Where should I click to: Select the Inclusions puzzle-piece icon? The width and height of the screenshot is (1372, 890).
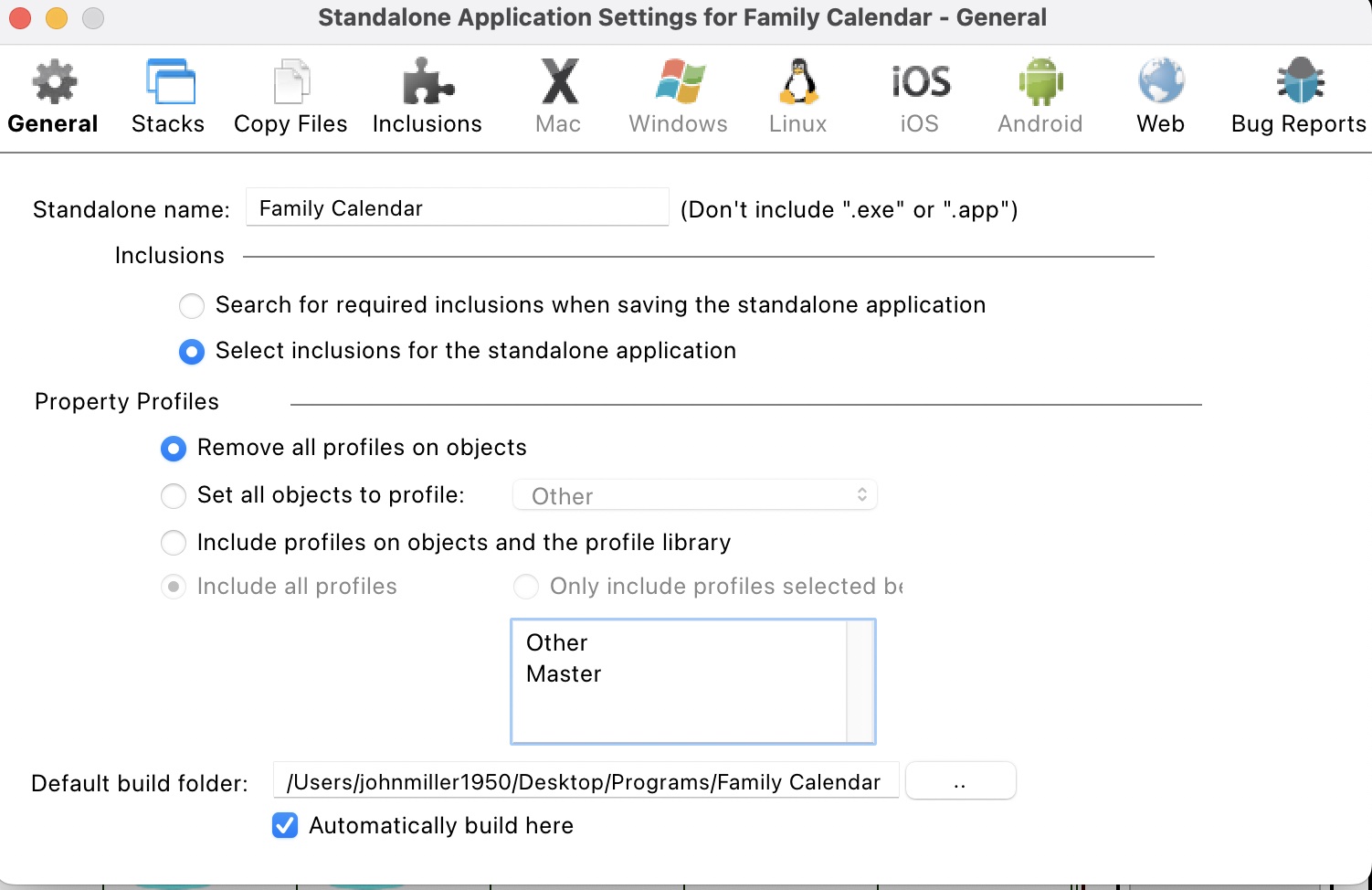427,83
